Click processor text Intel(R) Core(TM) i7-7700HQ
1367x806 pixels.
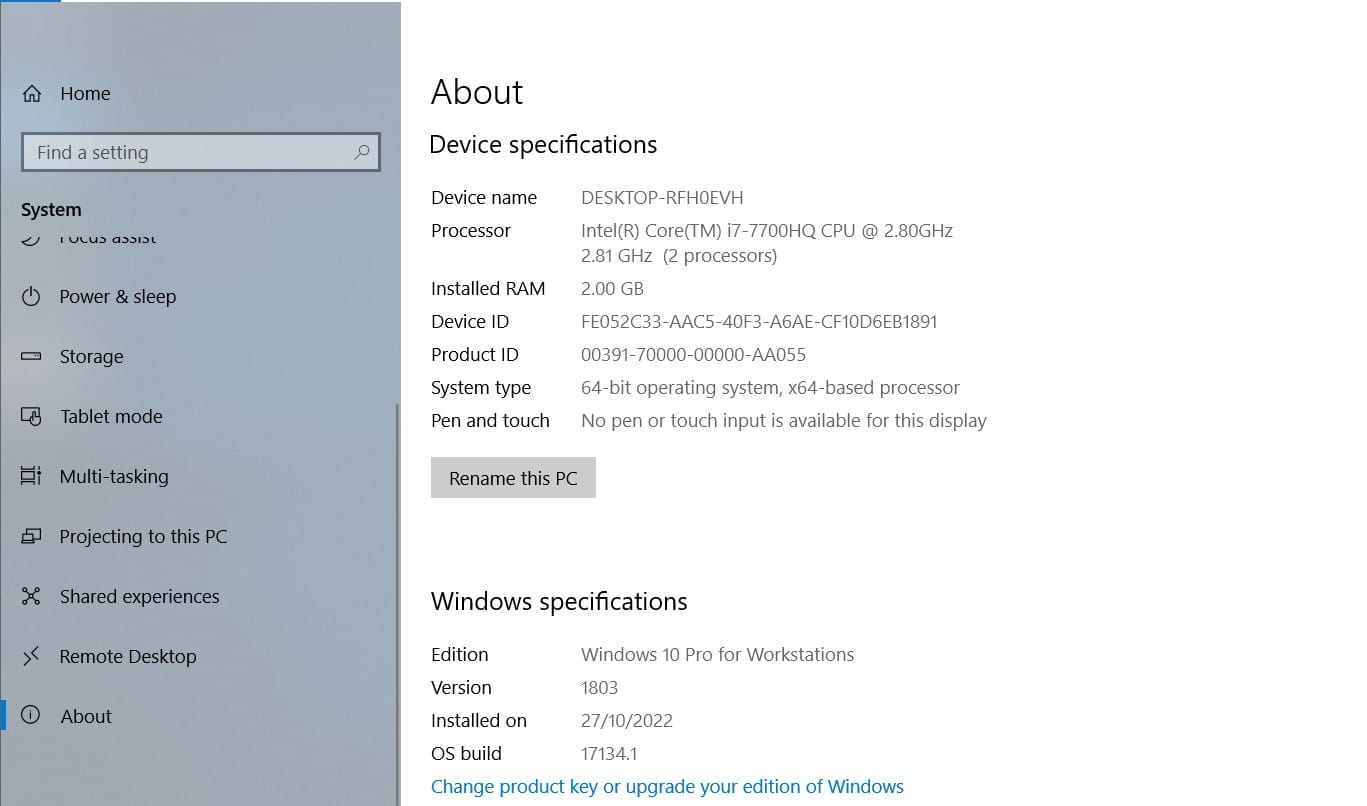(x=767, y=230)
